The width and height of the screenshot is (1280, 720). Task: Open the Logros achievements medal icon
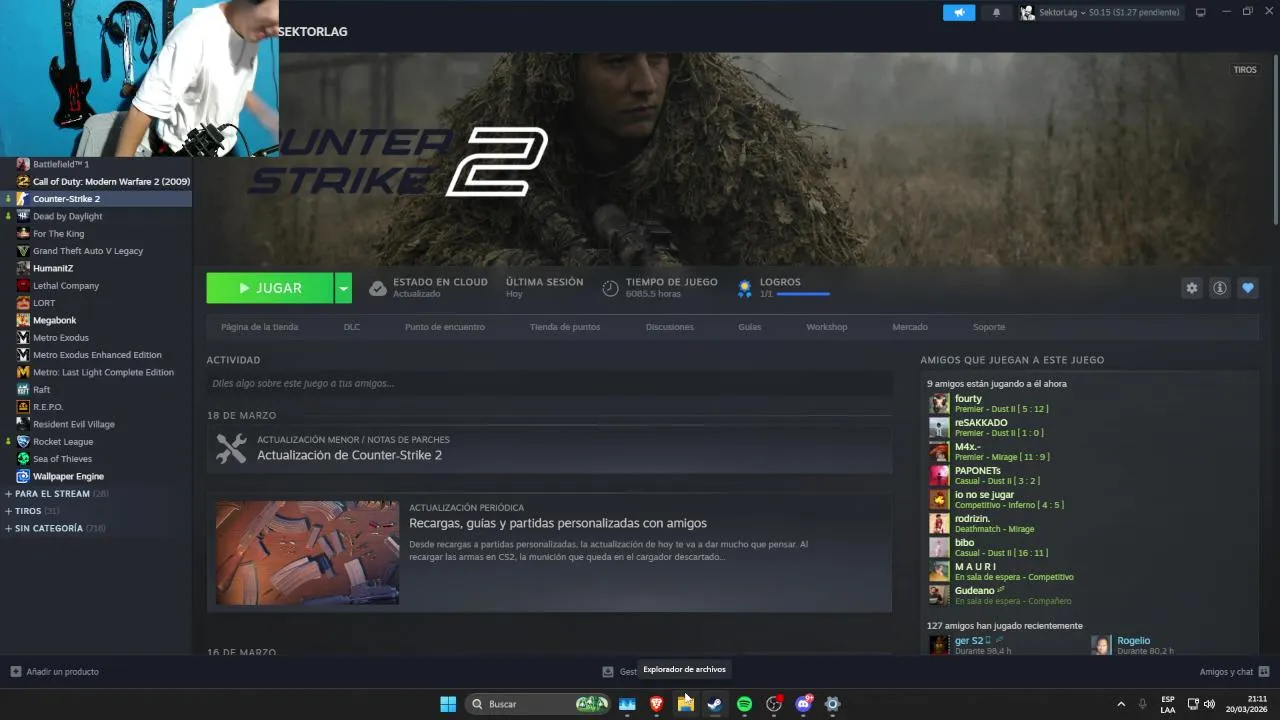click(x=744, y=289)
